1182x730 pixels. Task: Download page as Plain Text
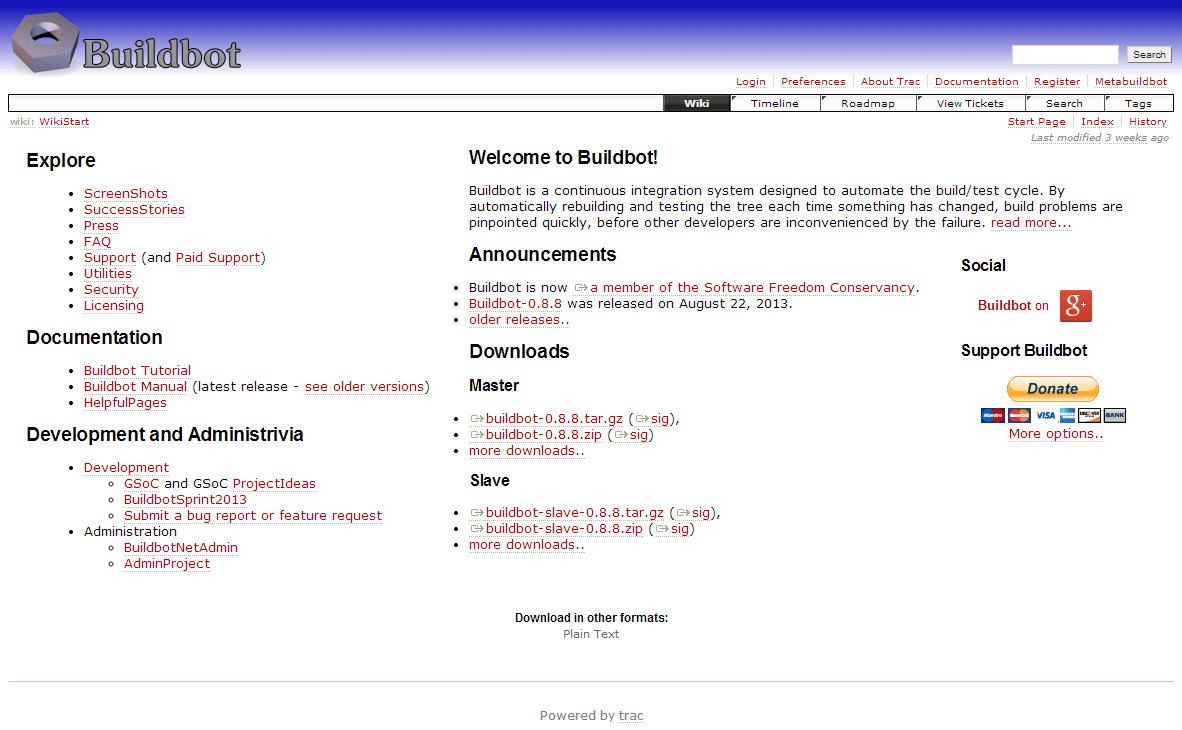pos(591,634)
